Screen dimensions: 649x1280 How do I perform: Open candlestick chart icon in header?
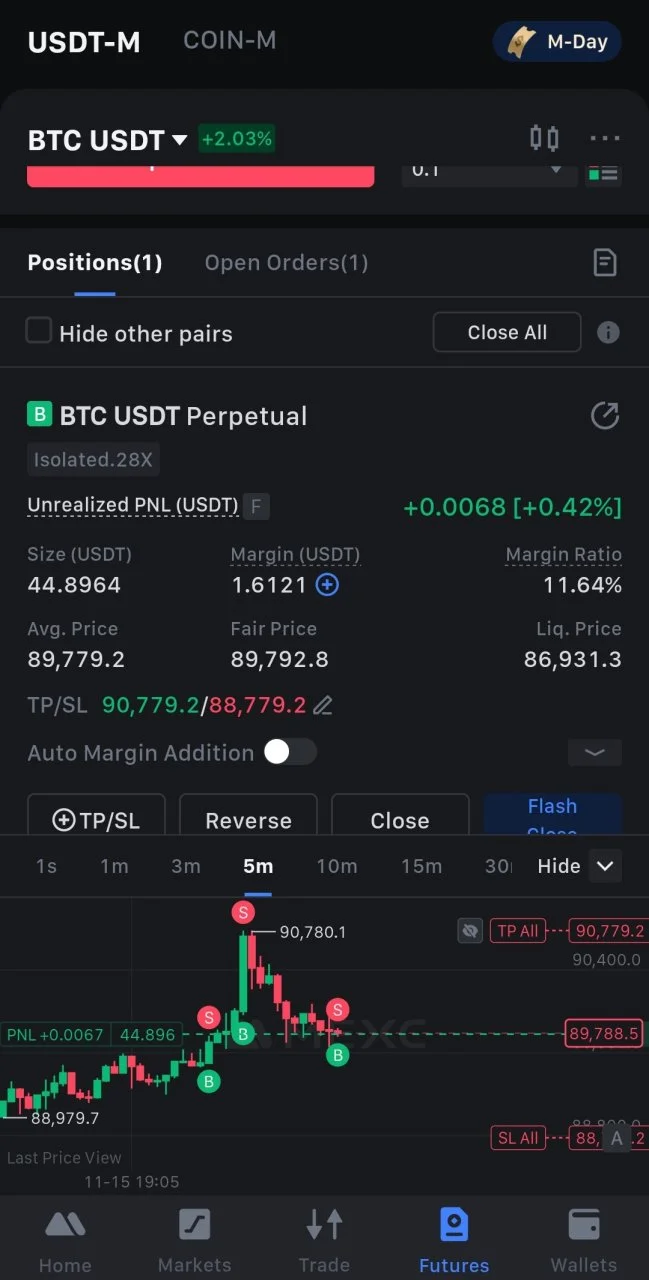click(544, 138)
